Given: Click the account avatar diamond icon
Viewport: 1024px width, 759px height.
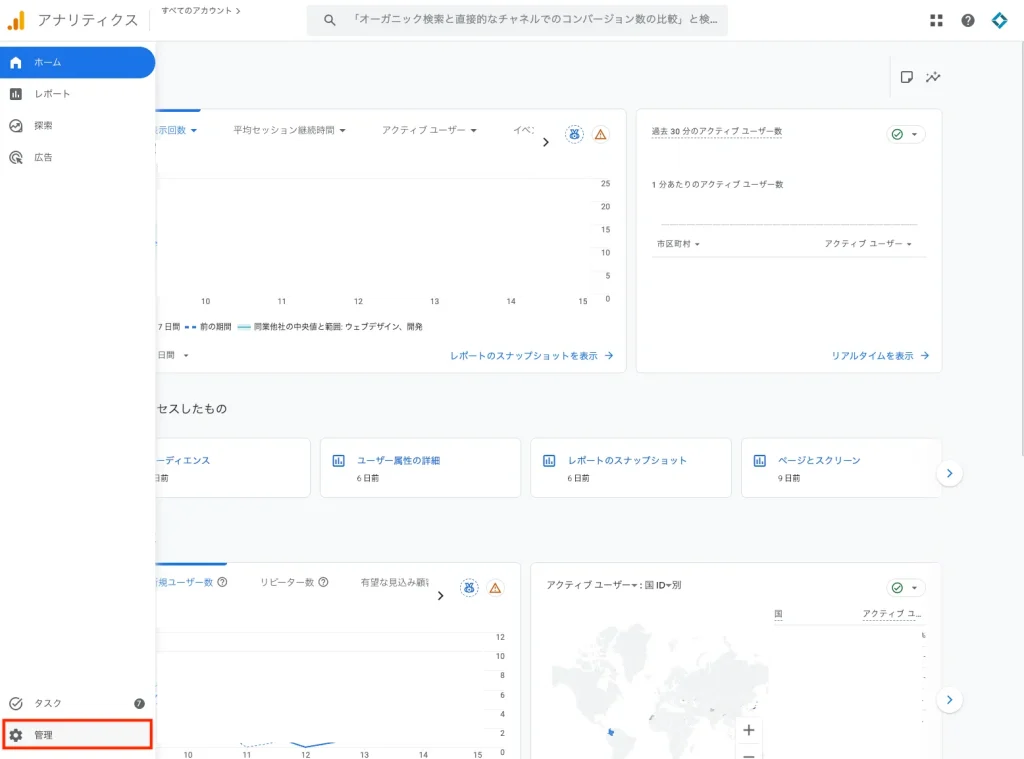Looking at the screenshot, I should coord(999,20).
